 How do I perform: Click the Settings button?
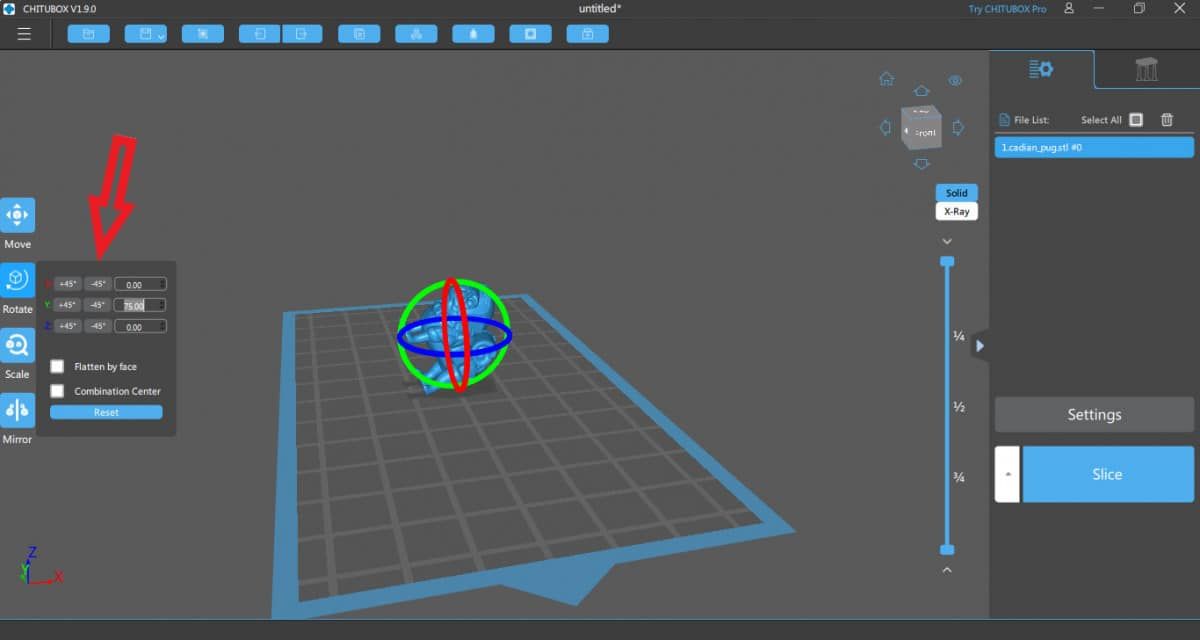point(1093,414)
